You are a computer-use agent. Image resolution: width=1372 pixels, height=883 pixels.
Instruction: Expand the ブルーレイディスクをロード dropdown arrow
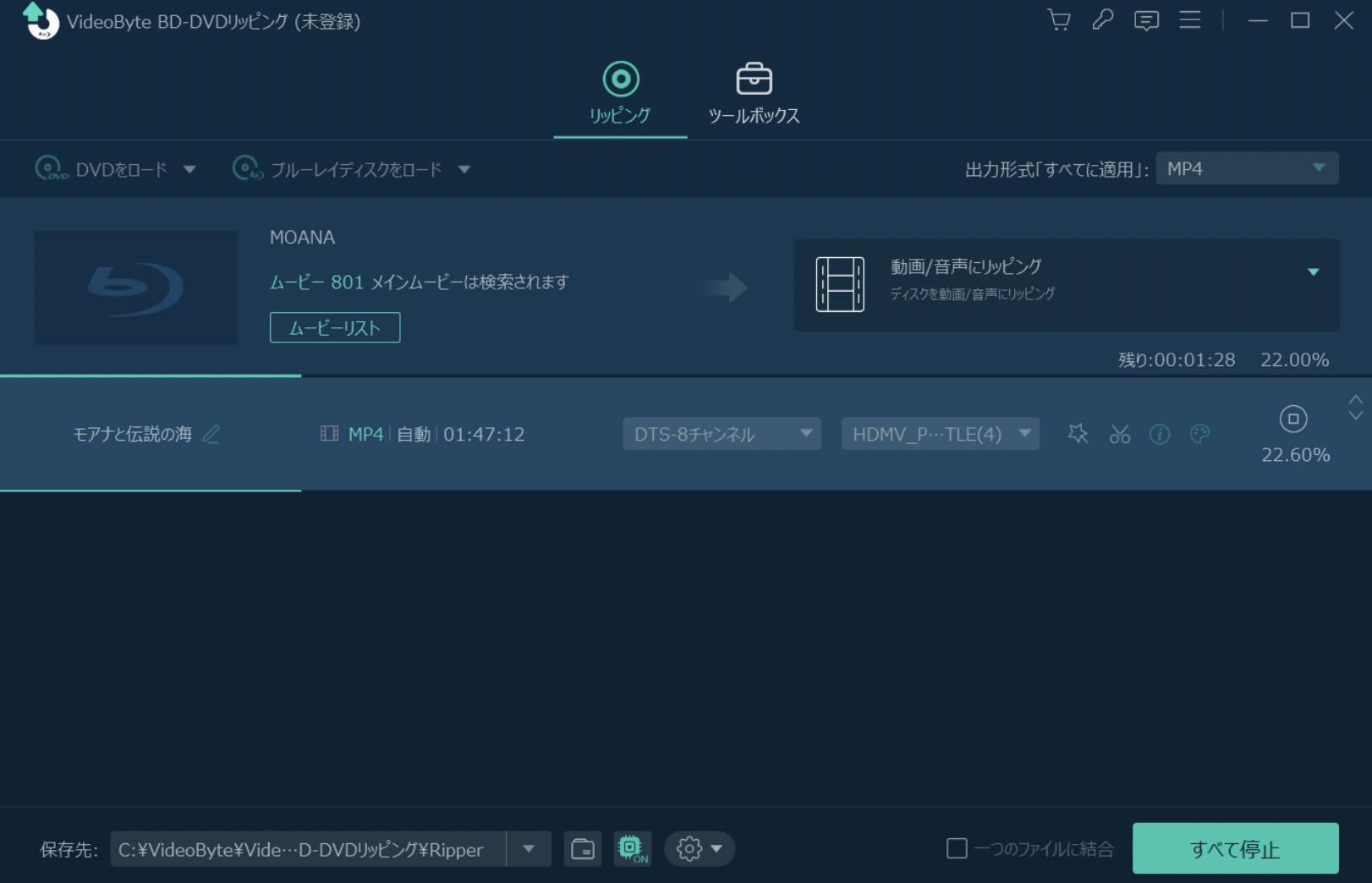(x=464, y=169)
